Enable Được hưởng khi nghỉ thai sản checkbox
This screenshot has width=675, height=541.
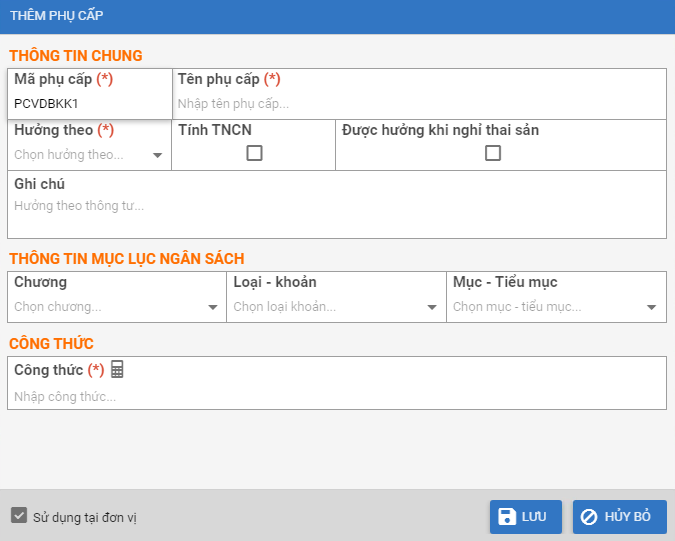click(x=492, y=153)
